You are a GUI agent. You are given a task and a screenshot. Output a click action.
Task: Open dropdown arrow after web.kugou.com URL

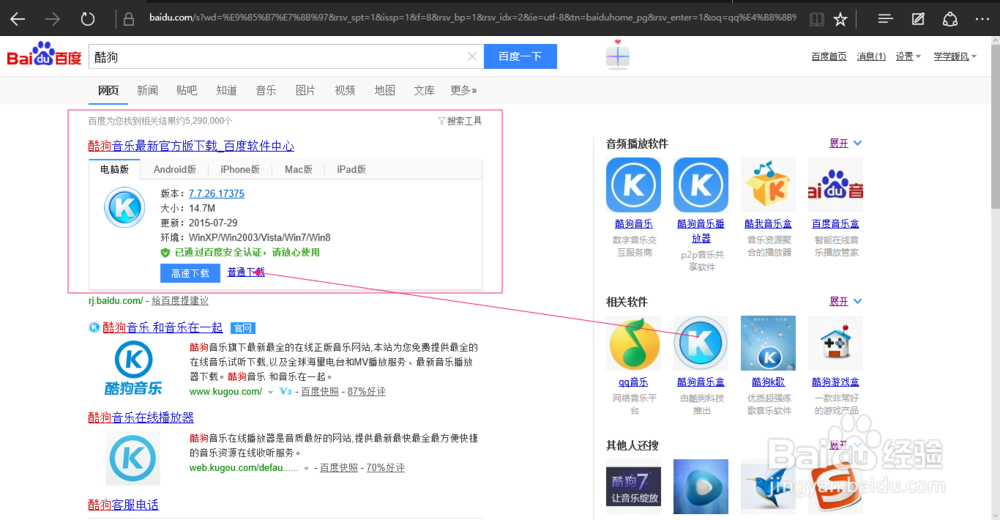pyautogui.click(x=307, y=468)
